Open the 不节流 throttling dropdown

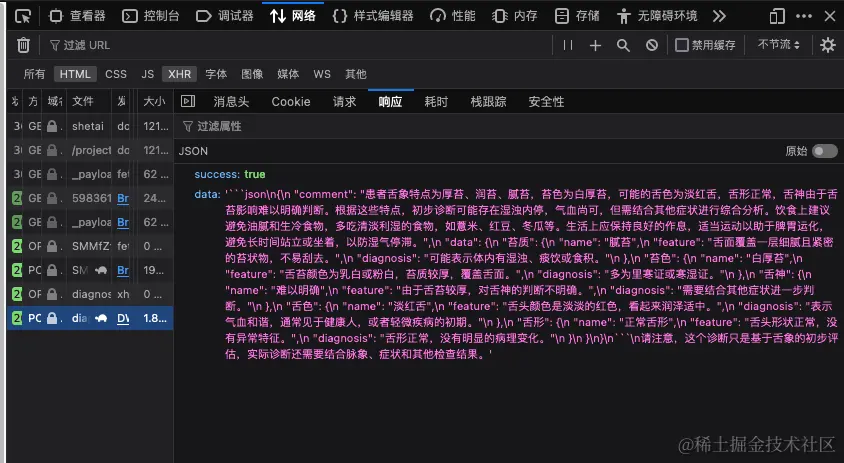pyautogui.click(x=778, y=45)
